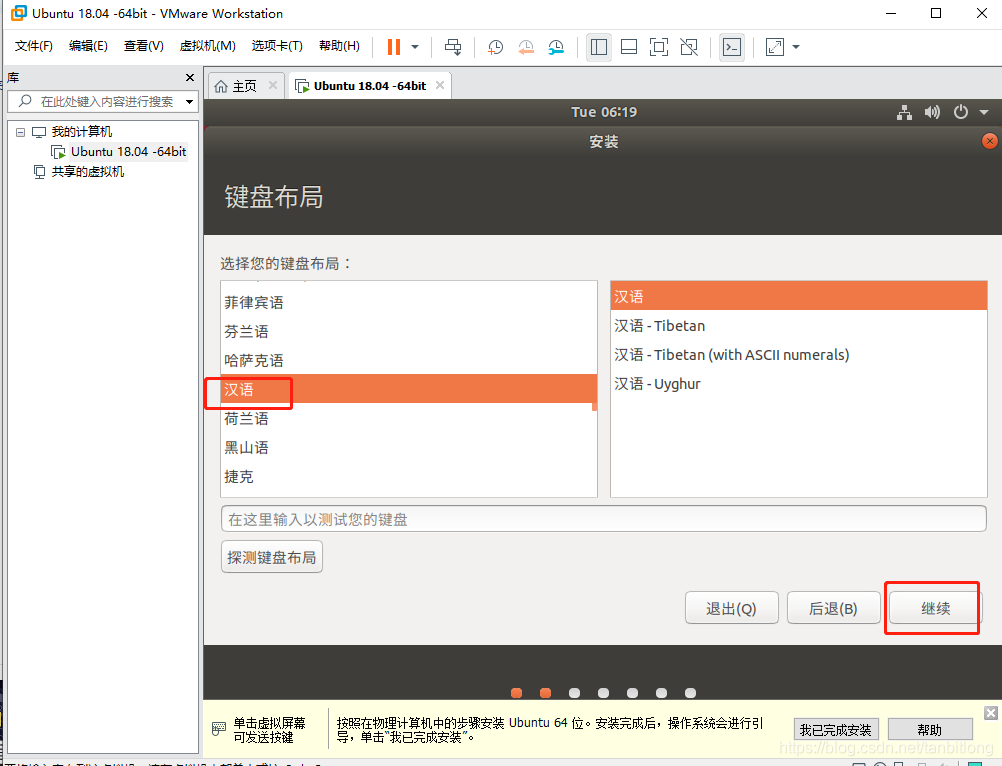Click the 继续 button
Viewport: 1002px width, 766px height.
[936, 608]
